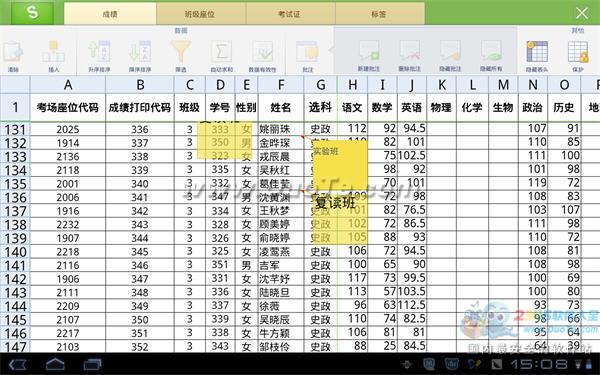Select column A header
This screenshot has height=375, width=600.
68,85
